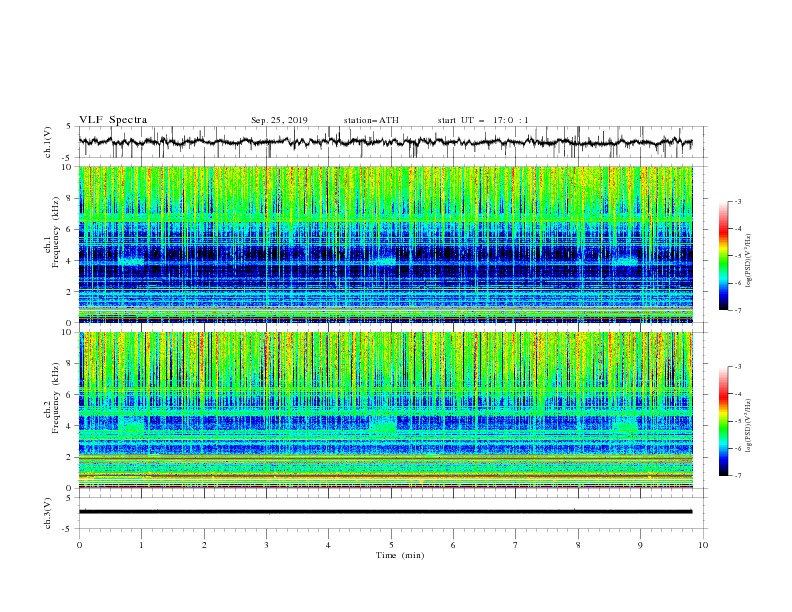Click the ch.1 colorbar log(PSD) label

point(749,261)
